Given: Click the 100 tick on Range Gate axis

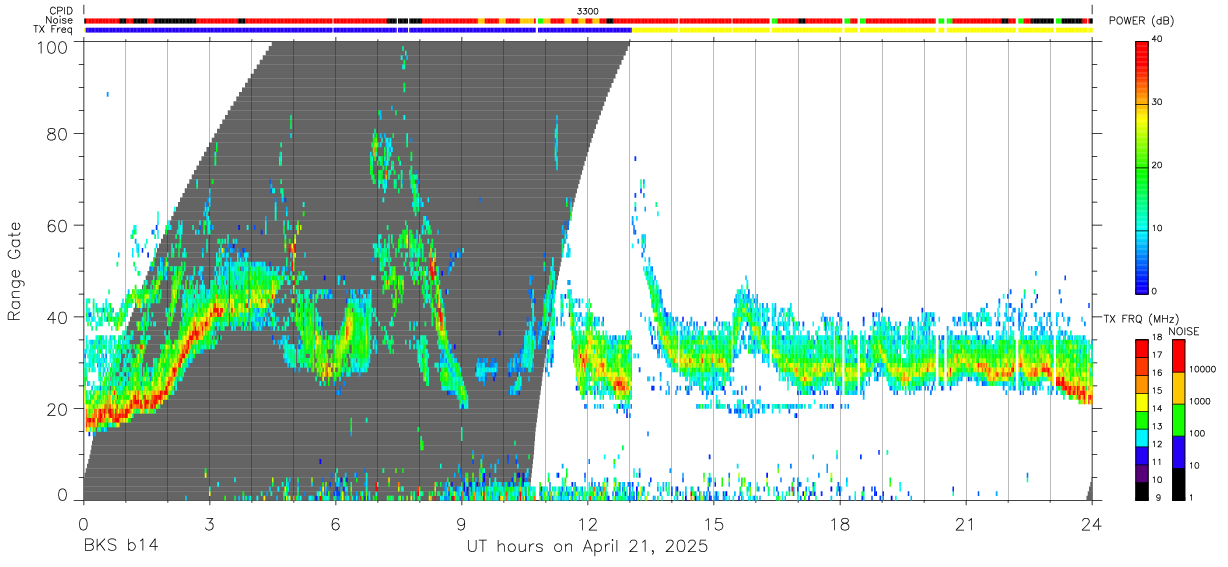Looking at the screenshot, I should tap(53, 46).
